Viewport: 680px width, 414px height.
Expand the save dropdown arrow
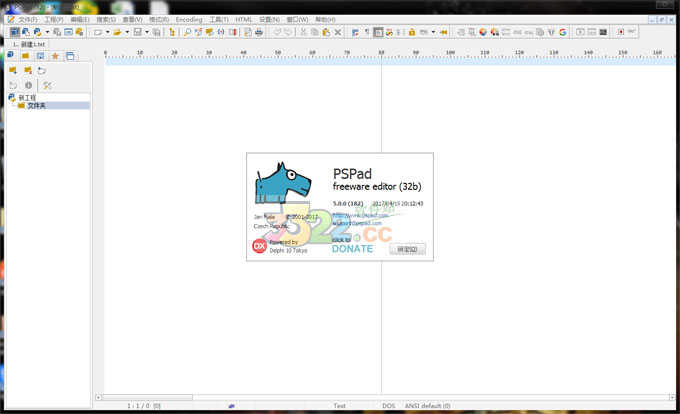pyautogui.click(x=147, y=32)
